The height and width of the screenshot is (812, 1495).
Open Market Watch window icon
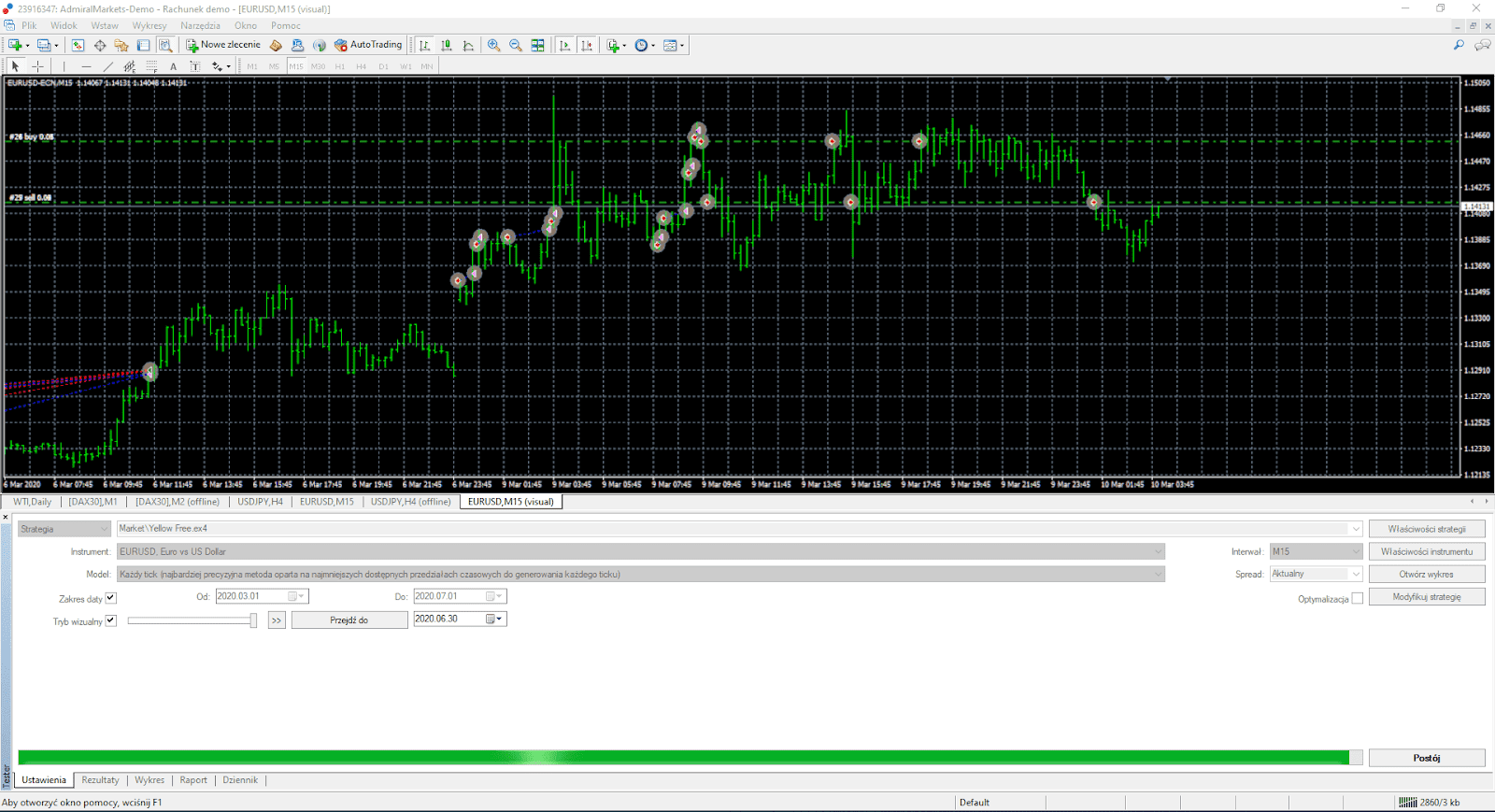pos(78,45)
